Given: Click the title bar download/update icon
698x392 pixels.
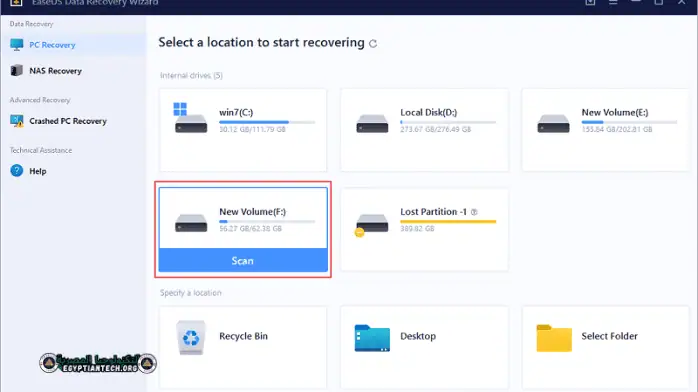Looking at the screenshot, I should [x=590, y=2].
